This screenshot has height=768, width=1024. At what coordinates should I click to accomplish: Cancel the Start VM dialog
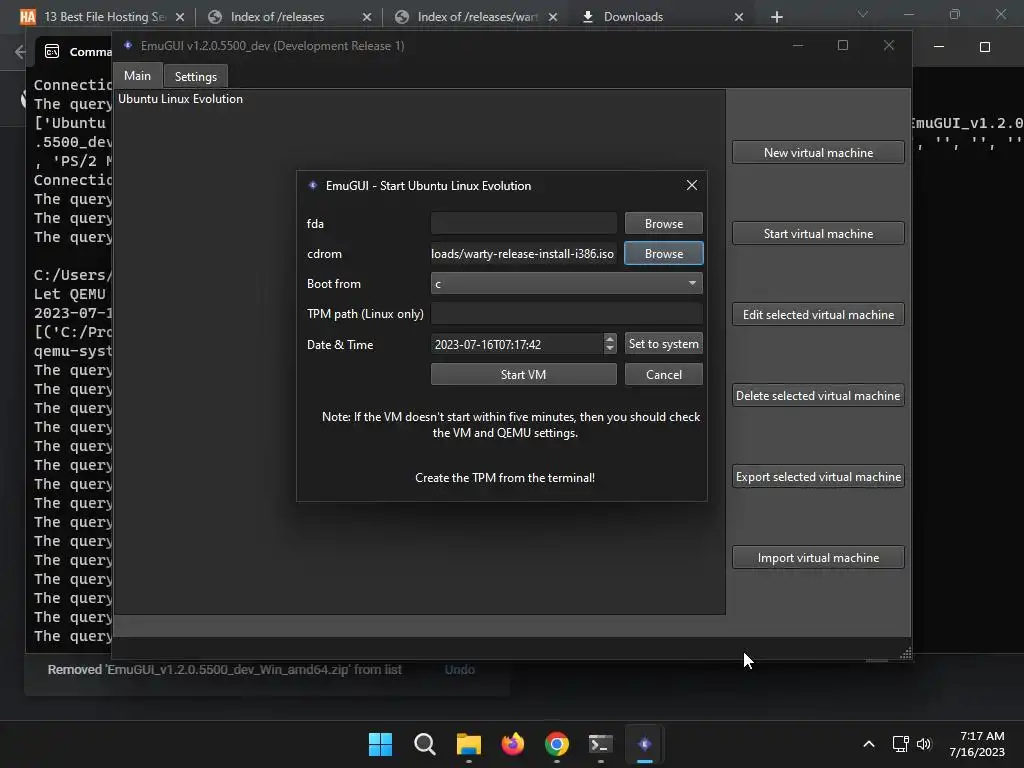(664, 374)
